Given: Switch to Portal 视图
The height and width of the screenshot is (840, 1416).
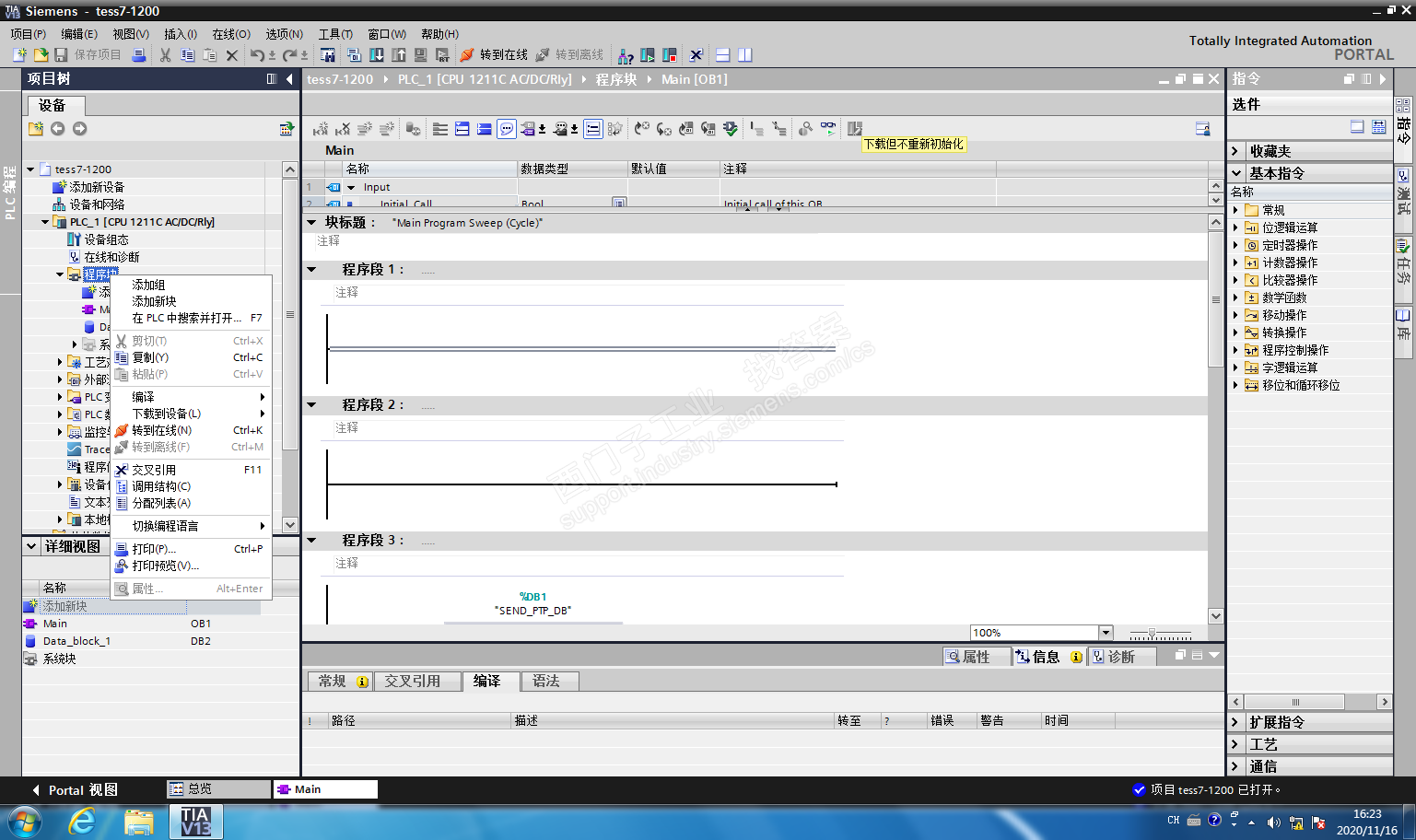Looking at the screenshot, I should 74,790.
